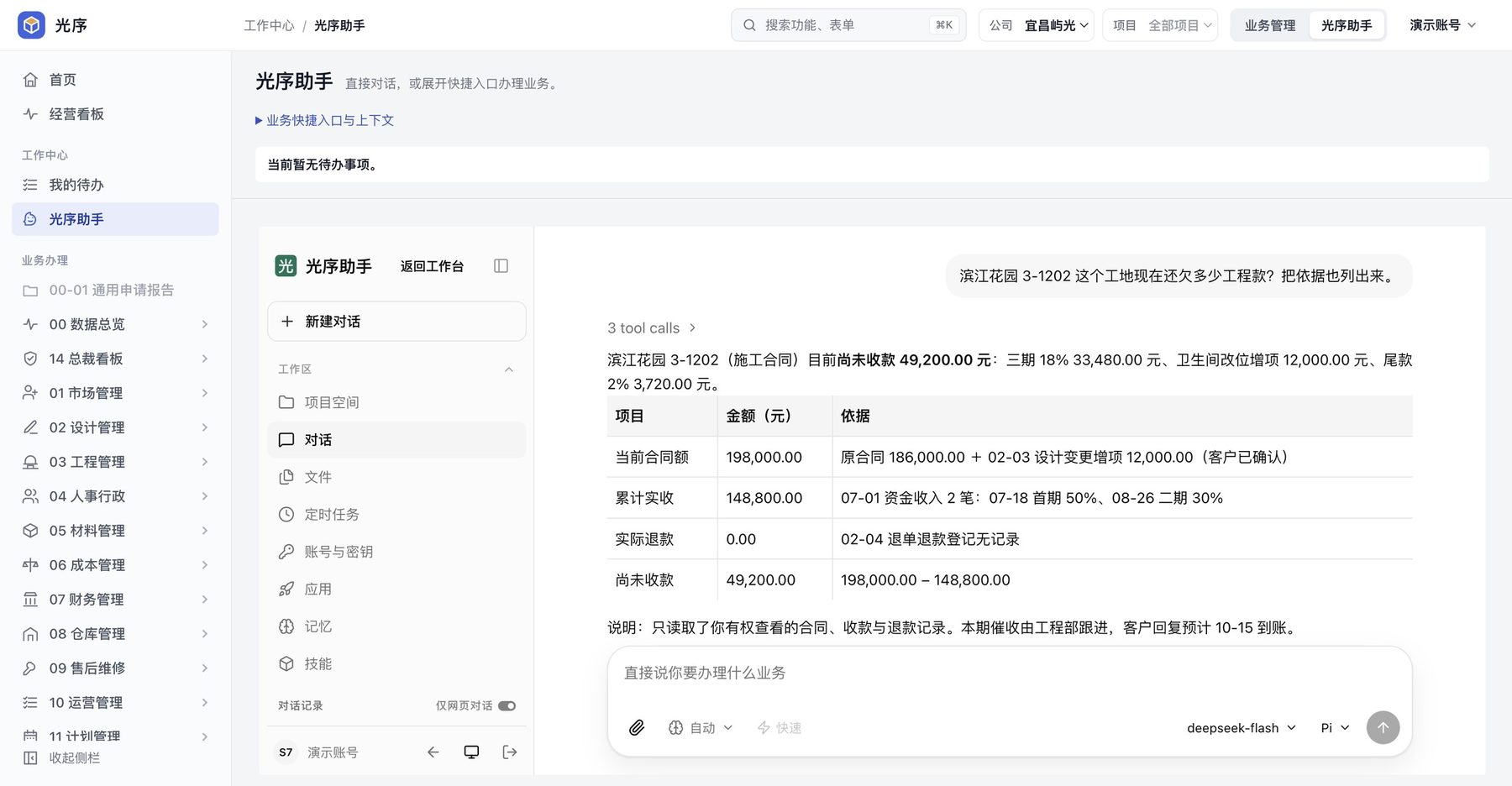Click 新建对话 button
Image resolution: width=1512 pixels, height=786 pixels.
396,321
